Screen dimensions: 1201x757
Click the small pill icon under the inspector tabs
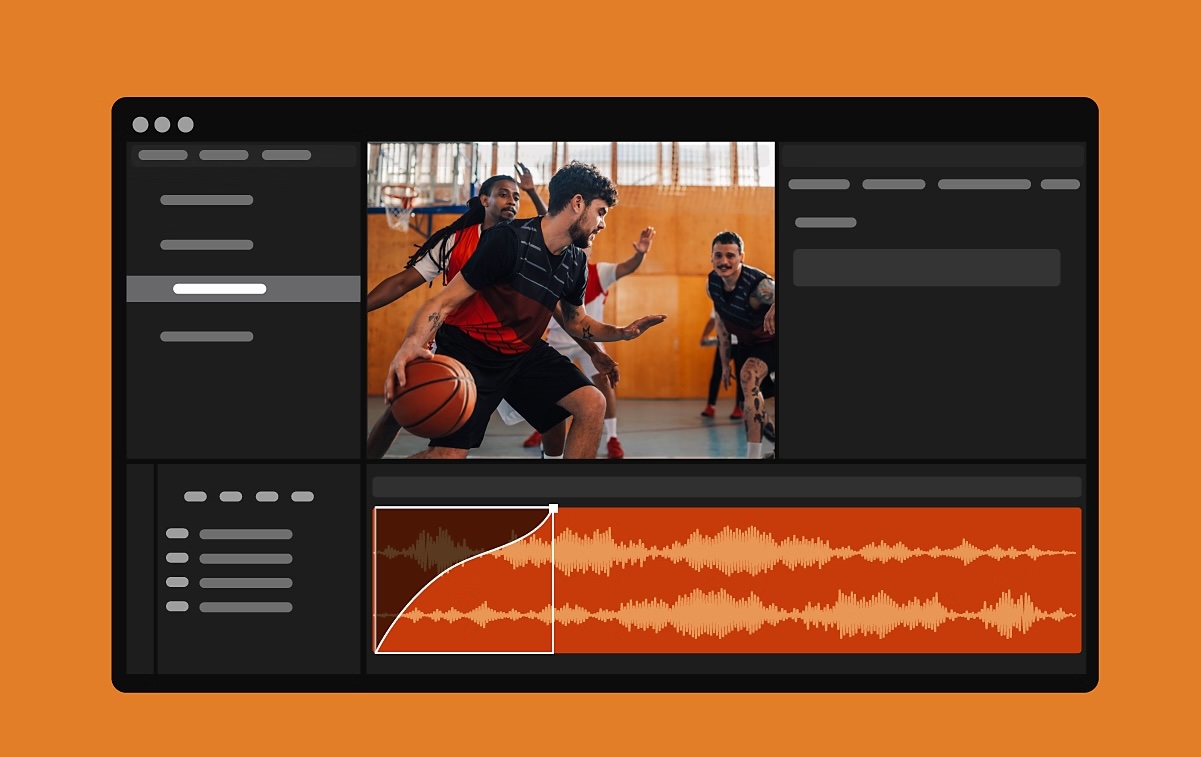point(826,222)
